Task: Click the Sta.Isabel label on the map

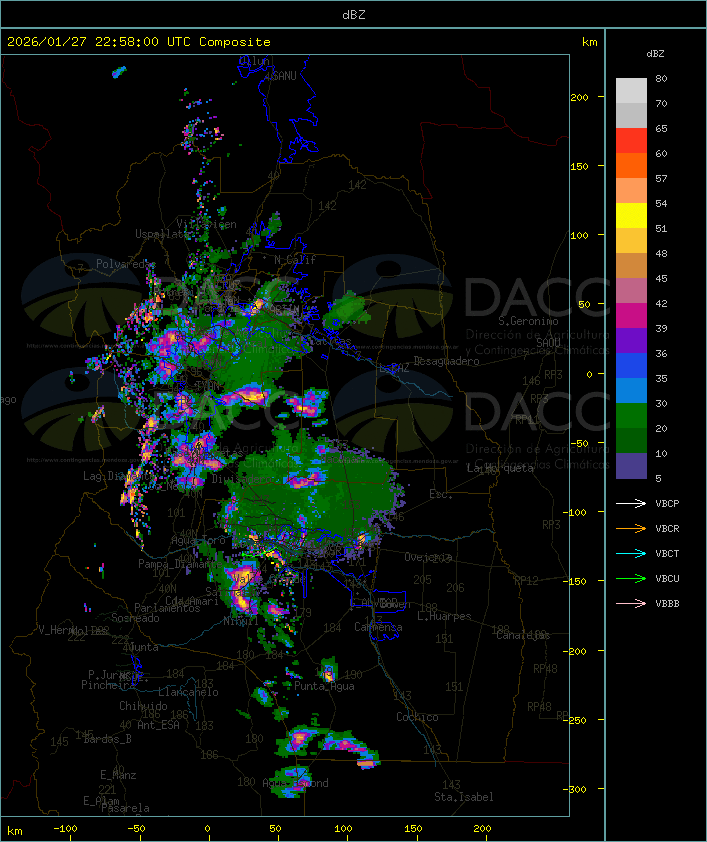Action: pos(463,797)
